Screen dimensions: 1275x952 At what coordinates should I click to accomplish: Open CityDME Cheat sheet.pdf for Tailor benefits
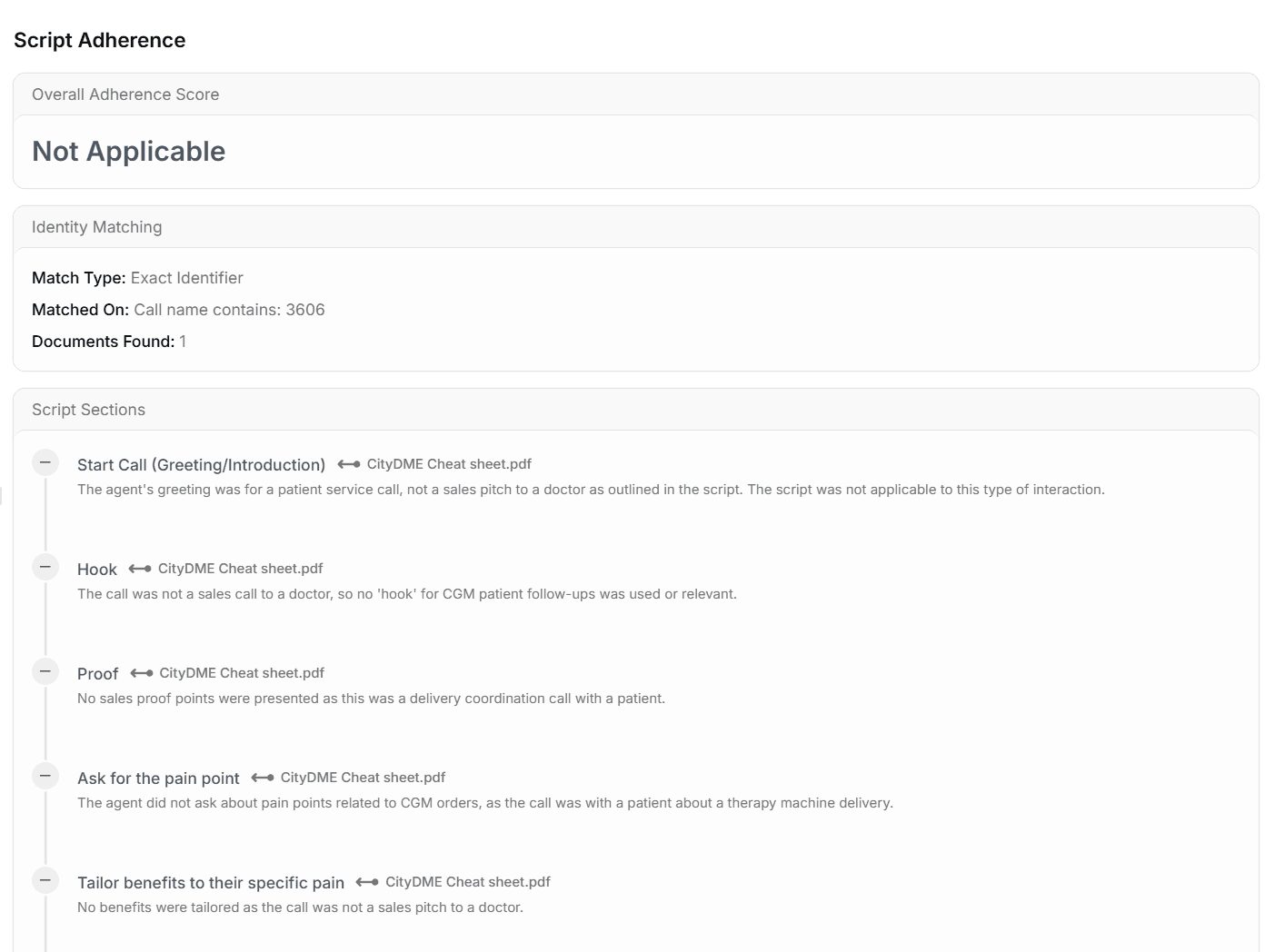[x=467, y=882]
